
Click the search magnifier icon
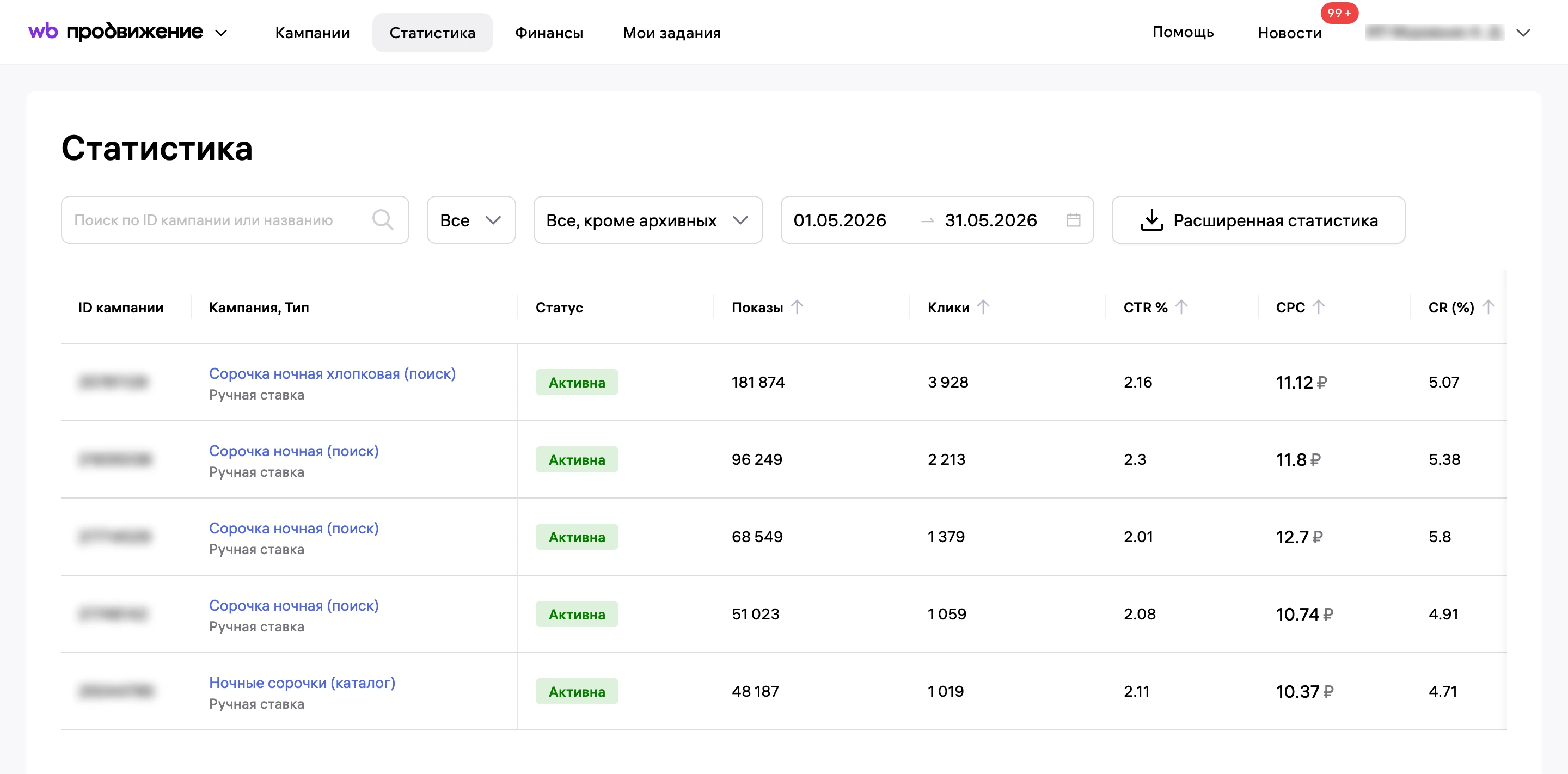click(382, 220)
